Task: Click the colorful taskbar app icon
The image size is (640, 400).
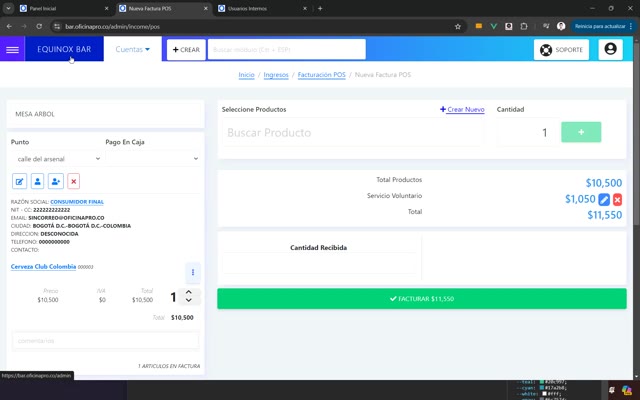Action: point(627,390)
